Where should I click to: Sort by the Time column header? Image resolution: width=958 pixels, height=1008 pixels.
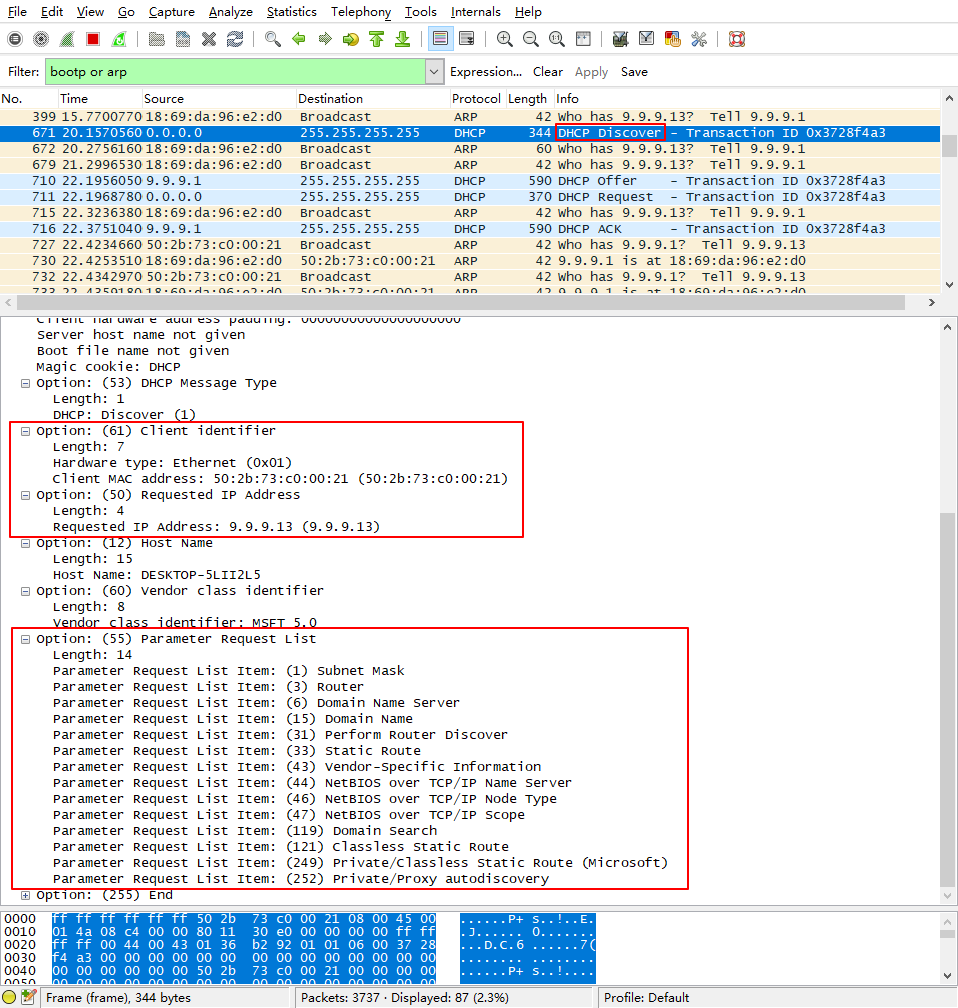tap(100, 99)
